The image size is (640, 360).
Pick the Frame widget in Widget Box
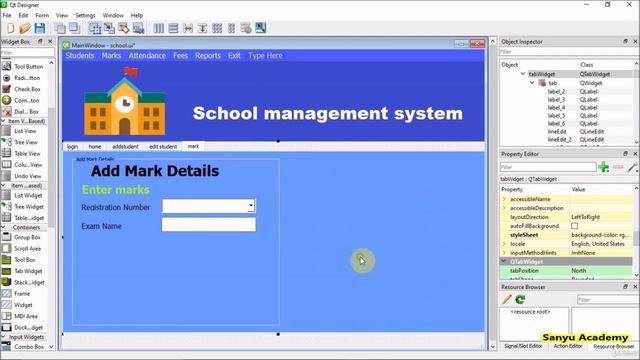(x=16, y=293)
